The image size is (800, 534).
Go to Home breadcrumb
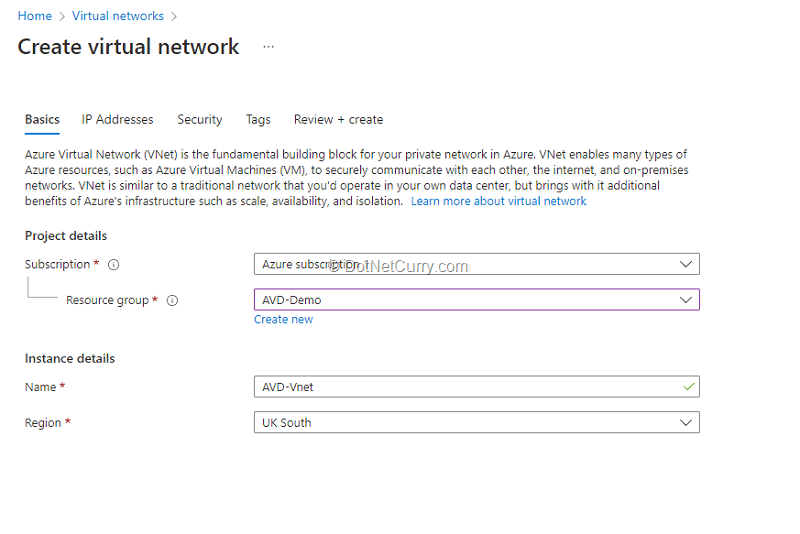[35, 16]
